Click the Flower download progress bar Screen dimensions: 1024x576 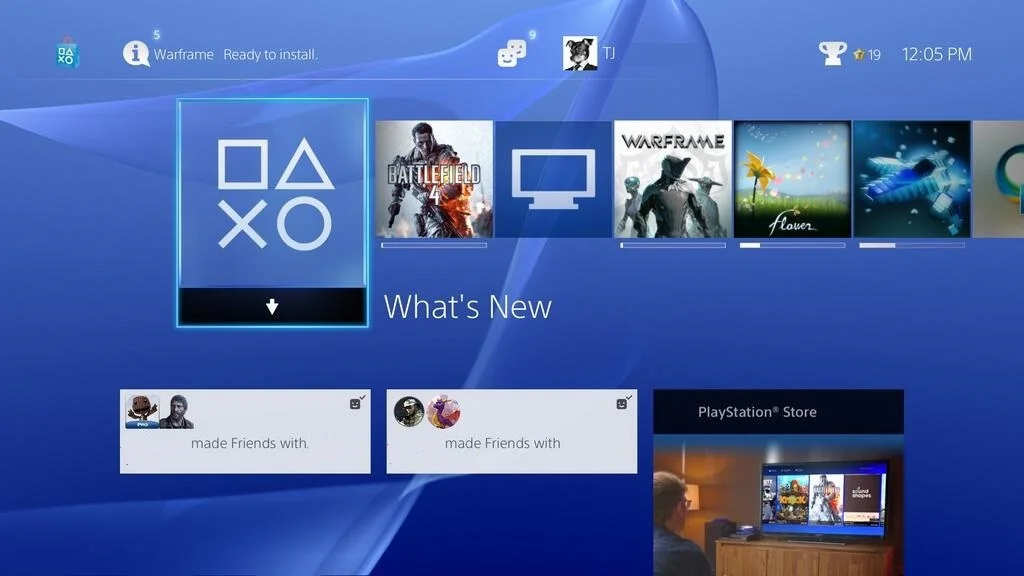pyautogui.click(x=792, y=246)
